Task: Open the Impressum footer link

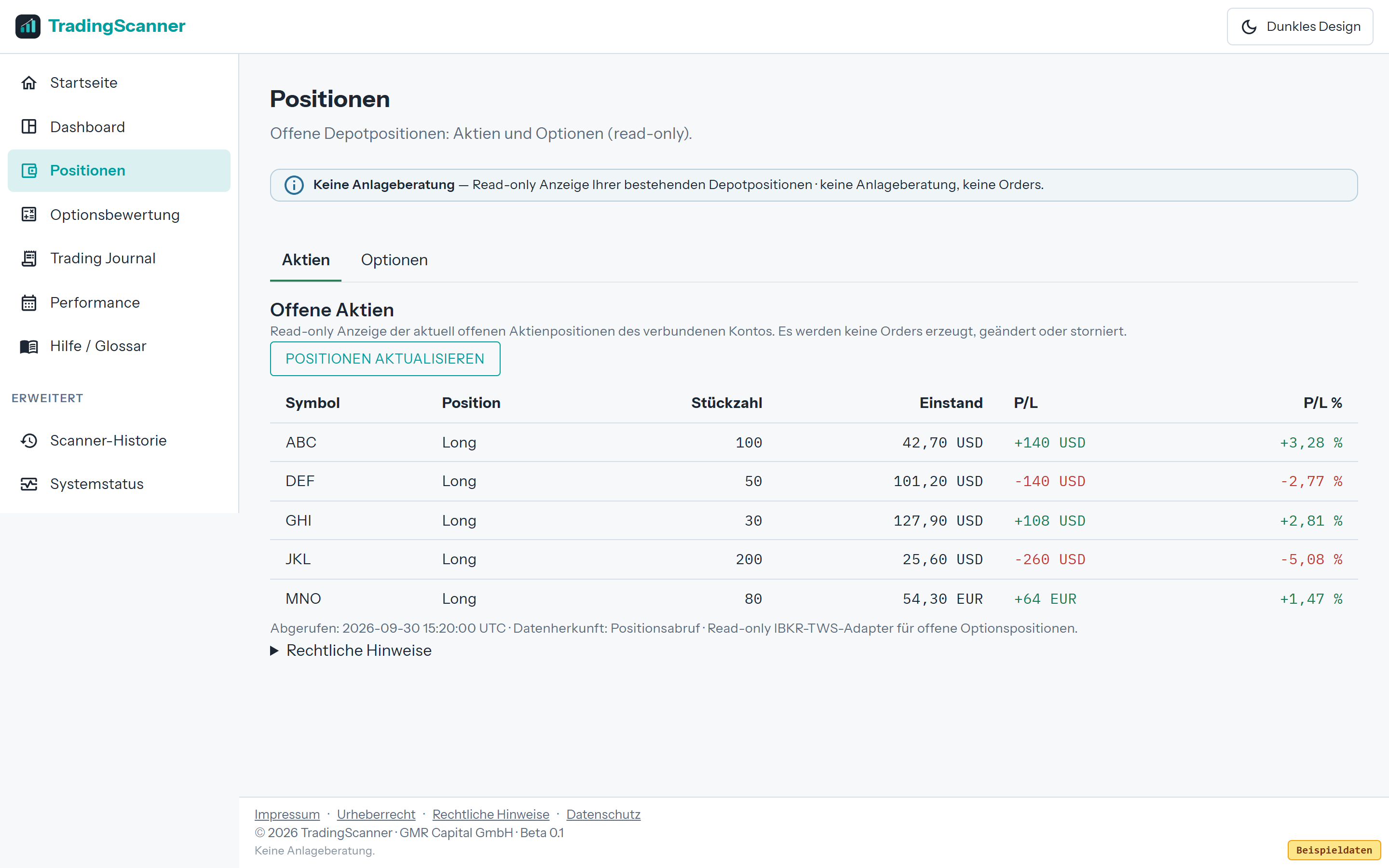Action: click(287, 814)
